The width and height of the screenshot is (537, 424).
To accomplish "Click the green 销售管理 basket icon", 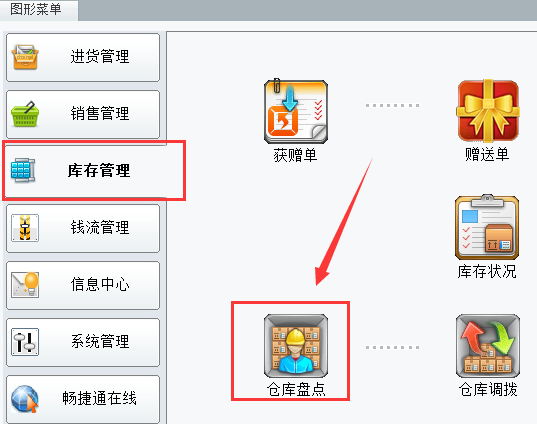I will point(25,114).
